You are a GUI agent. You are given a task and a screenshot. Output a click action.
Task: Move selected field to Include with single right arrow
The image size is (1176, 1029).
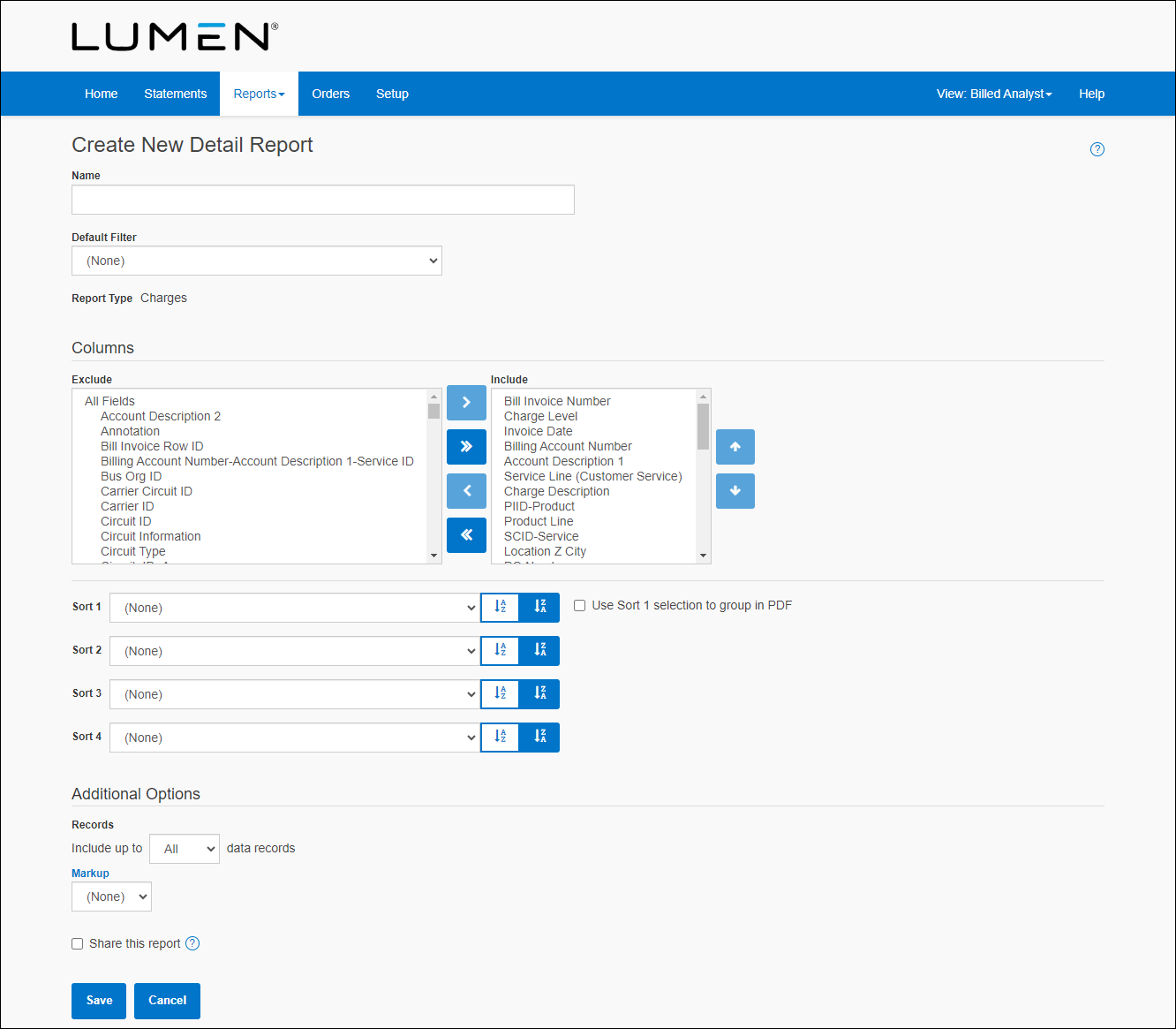coord(466,403)
